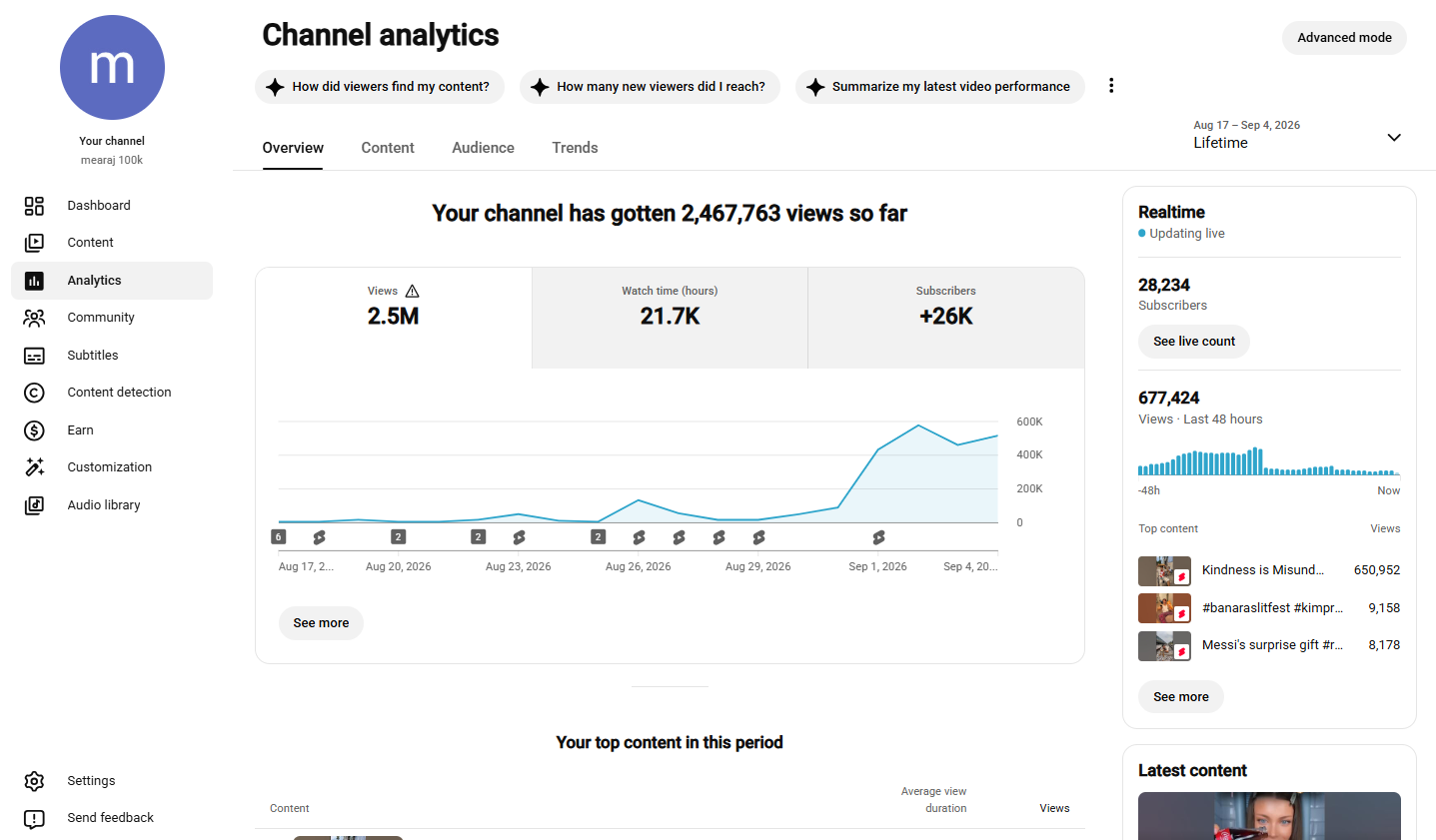Click the Shorts marker at Aug 29
1436x840 pixels.
click(x=758, y=537)
